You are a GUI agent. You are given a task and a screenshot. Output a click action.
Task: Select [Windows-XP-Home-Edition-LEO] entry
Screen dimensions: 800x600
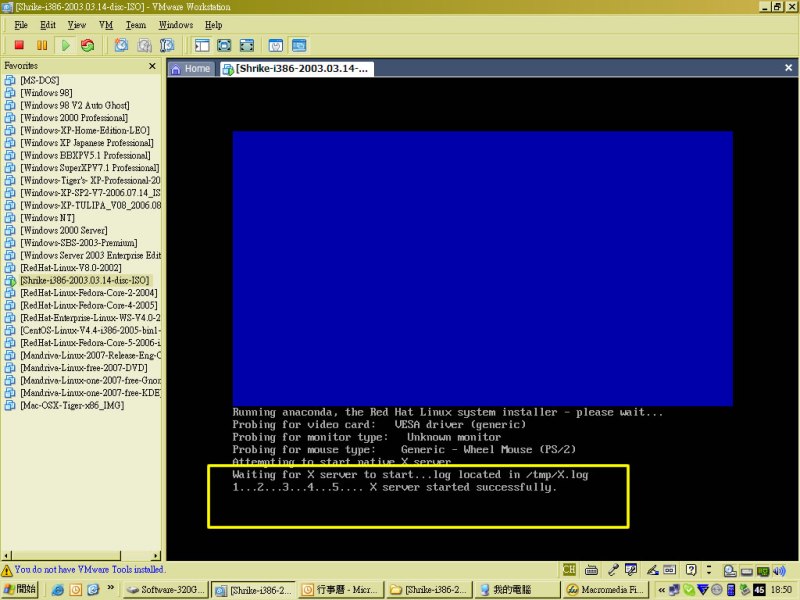85,130
